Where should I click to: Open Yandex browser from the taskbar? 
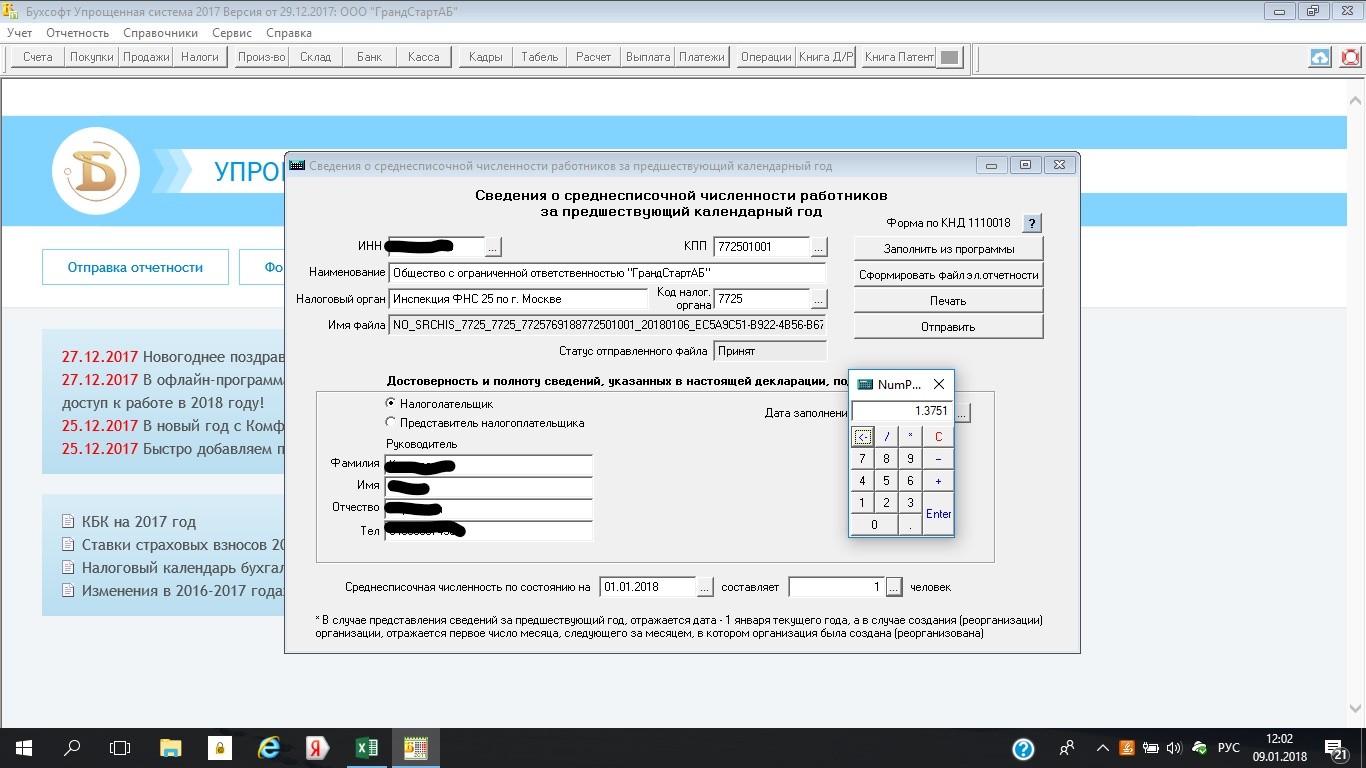318,748
